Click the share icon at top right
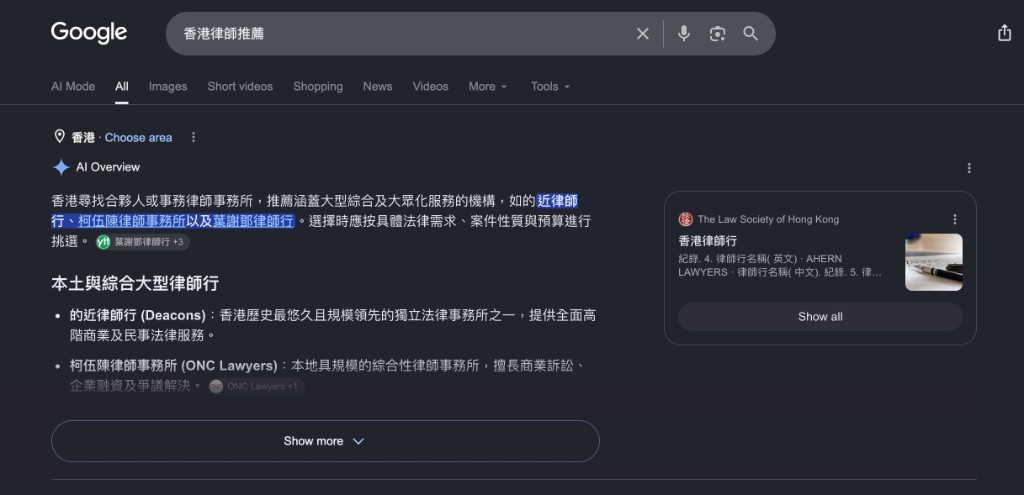1024x495 pixels. (x=1004, y=33)
